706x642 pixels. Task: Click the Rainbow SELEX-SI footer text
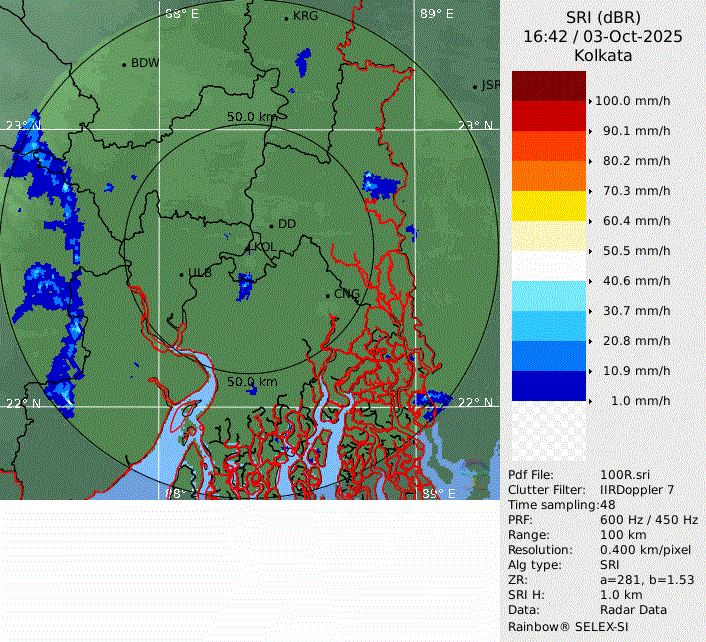click(569, 625)
